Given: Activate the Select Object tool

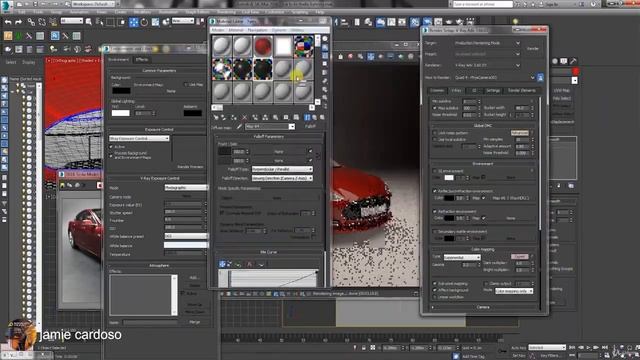Looking at the screenshot, I should pos(89,22).
